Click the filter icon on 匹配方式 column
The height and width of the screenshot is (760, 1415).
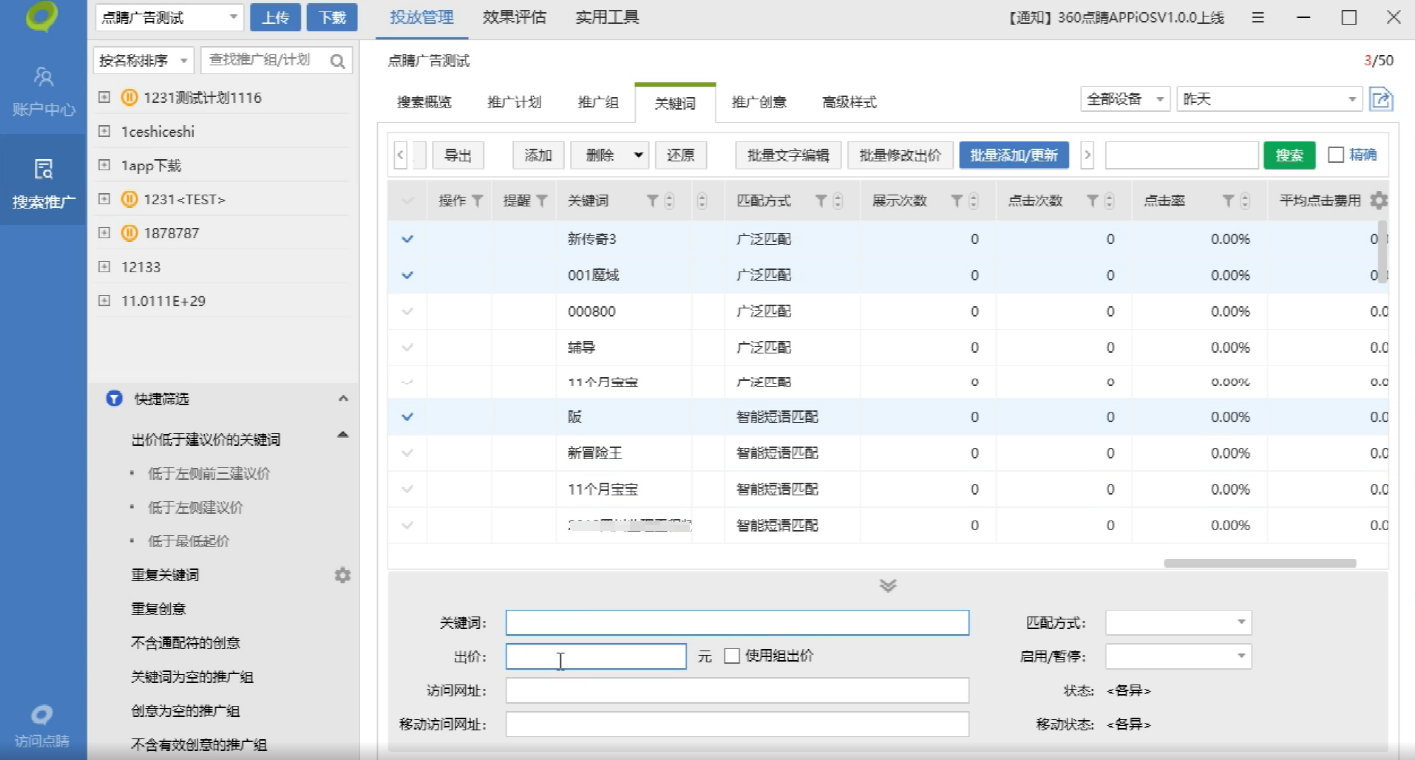tap(821, 201)
